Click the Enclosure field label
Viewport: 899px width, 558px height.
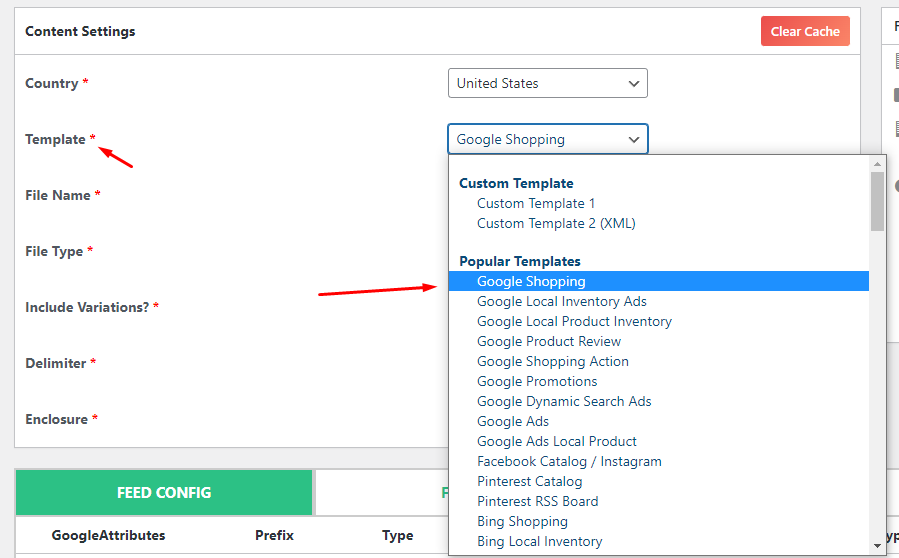point(56,420)
